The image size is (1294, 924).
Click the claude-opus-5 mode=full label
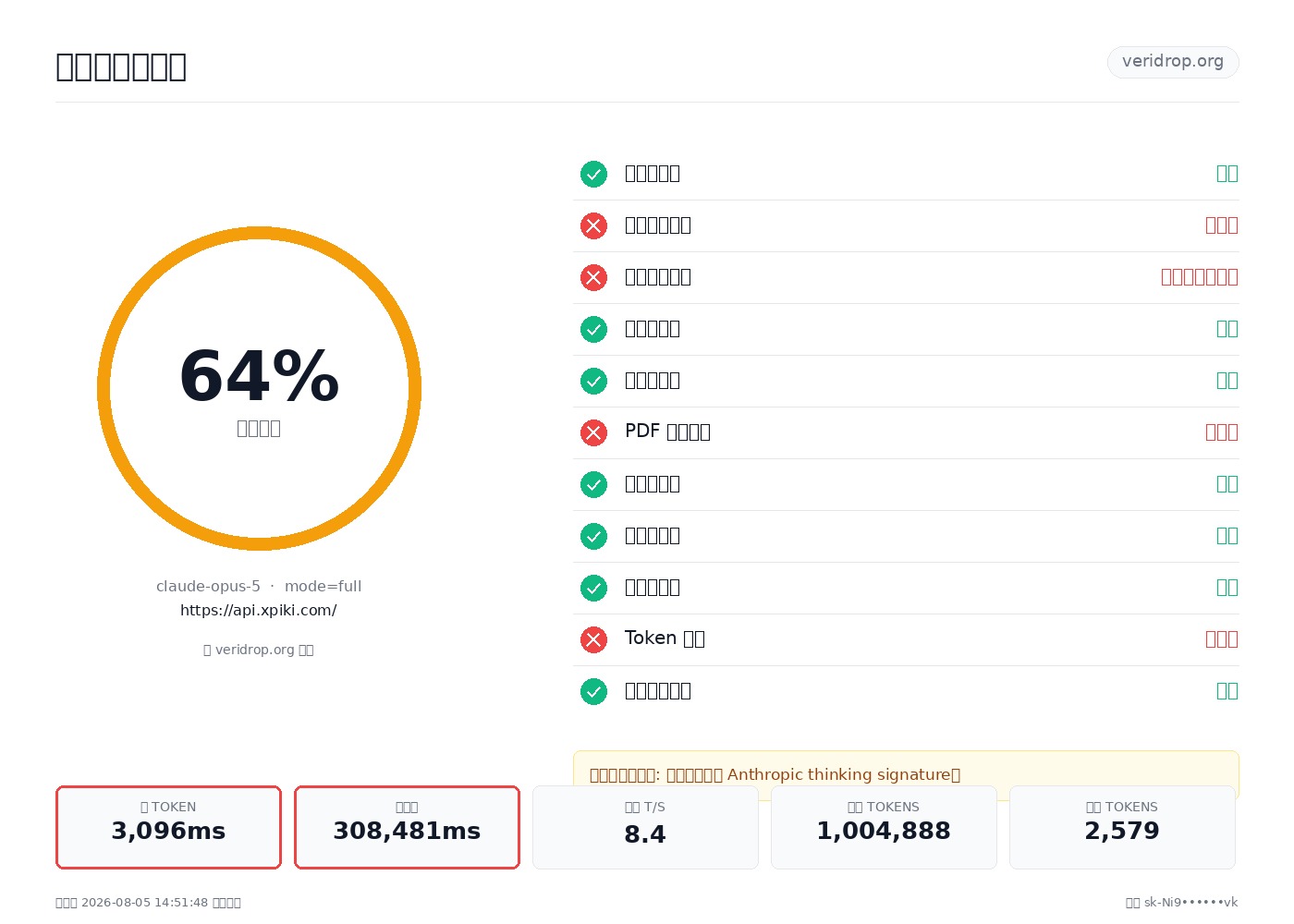[x=259, y=587]
